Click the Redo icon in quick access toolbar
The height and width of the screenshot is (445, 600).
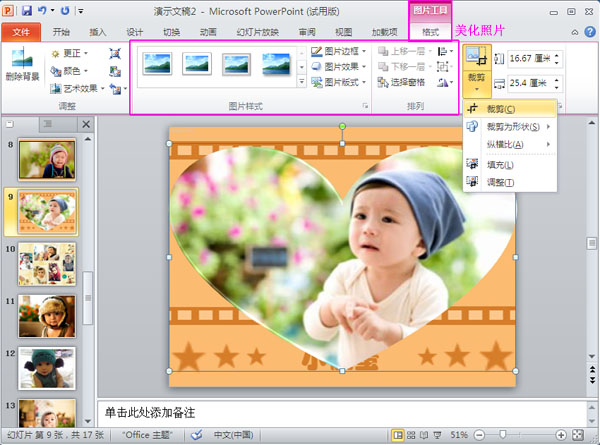coord(65,11)
